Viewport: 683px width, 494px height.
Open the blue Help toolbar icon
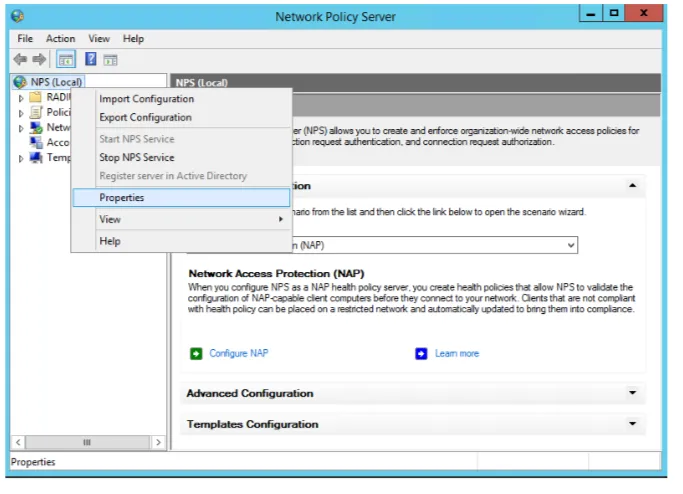tap(91, 59)
